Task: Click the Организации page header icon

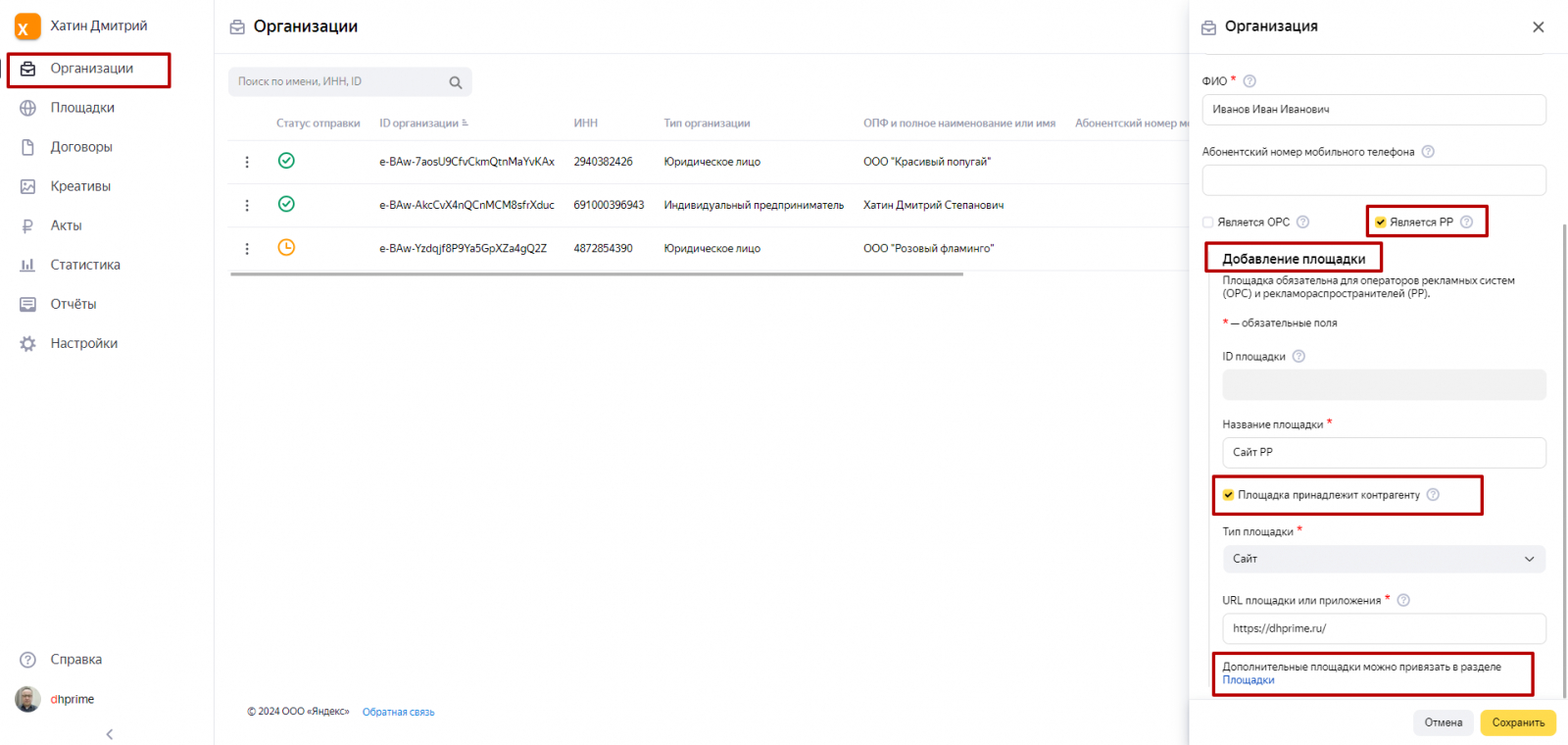Action: [237, 27]
